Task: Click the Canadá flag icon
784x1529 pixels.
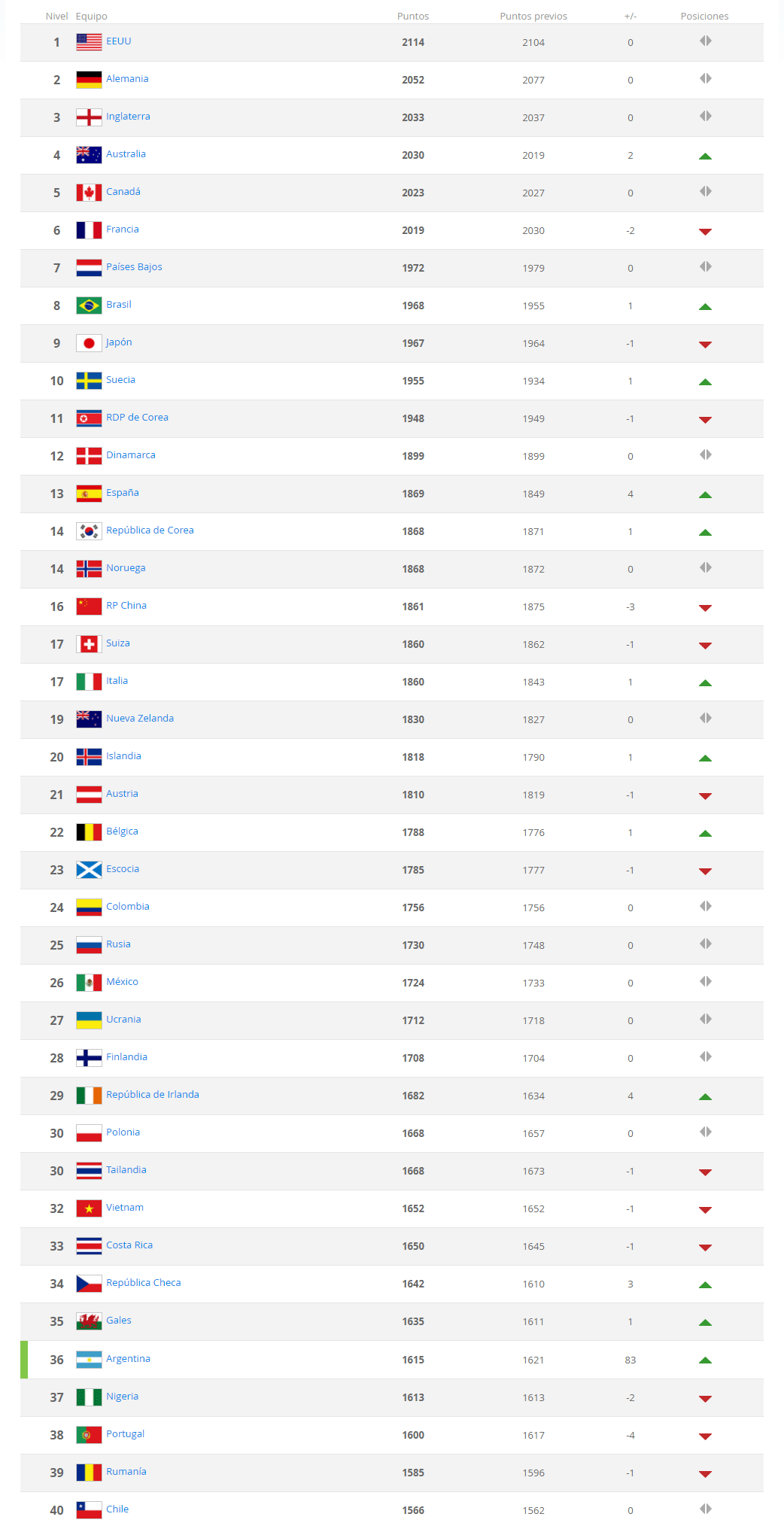Action: pos(89,193)
